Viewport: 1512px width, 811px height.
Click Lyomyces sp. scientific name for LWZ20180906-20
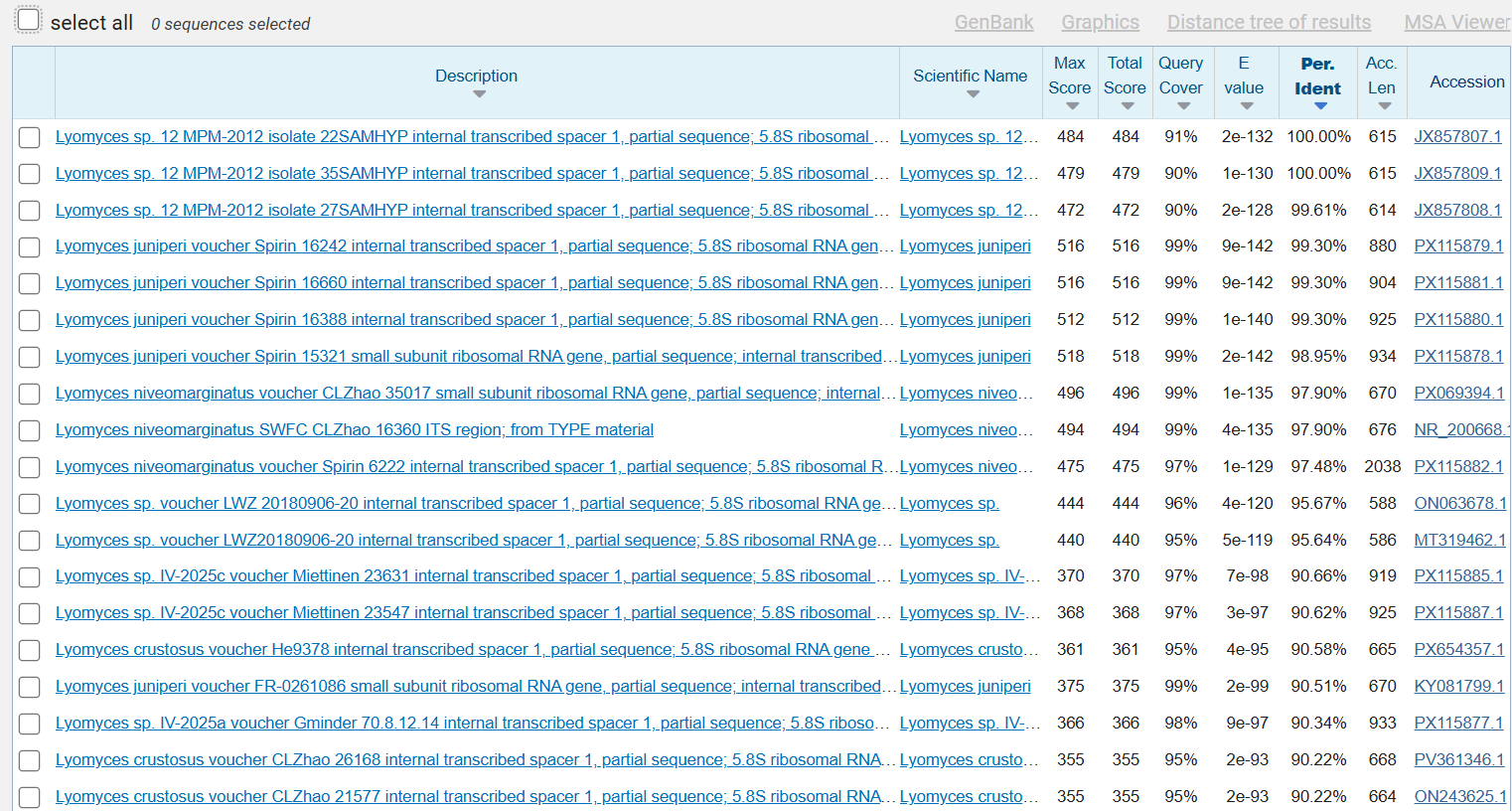(x=949, y=540)
